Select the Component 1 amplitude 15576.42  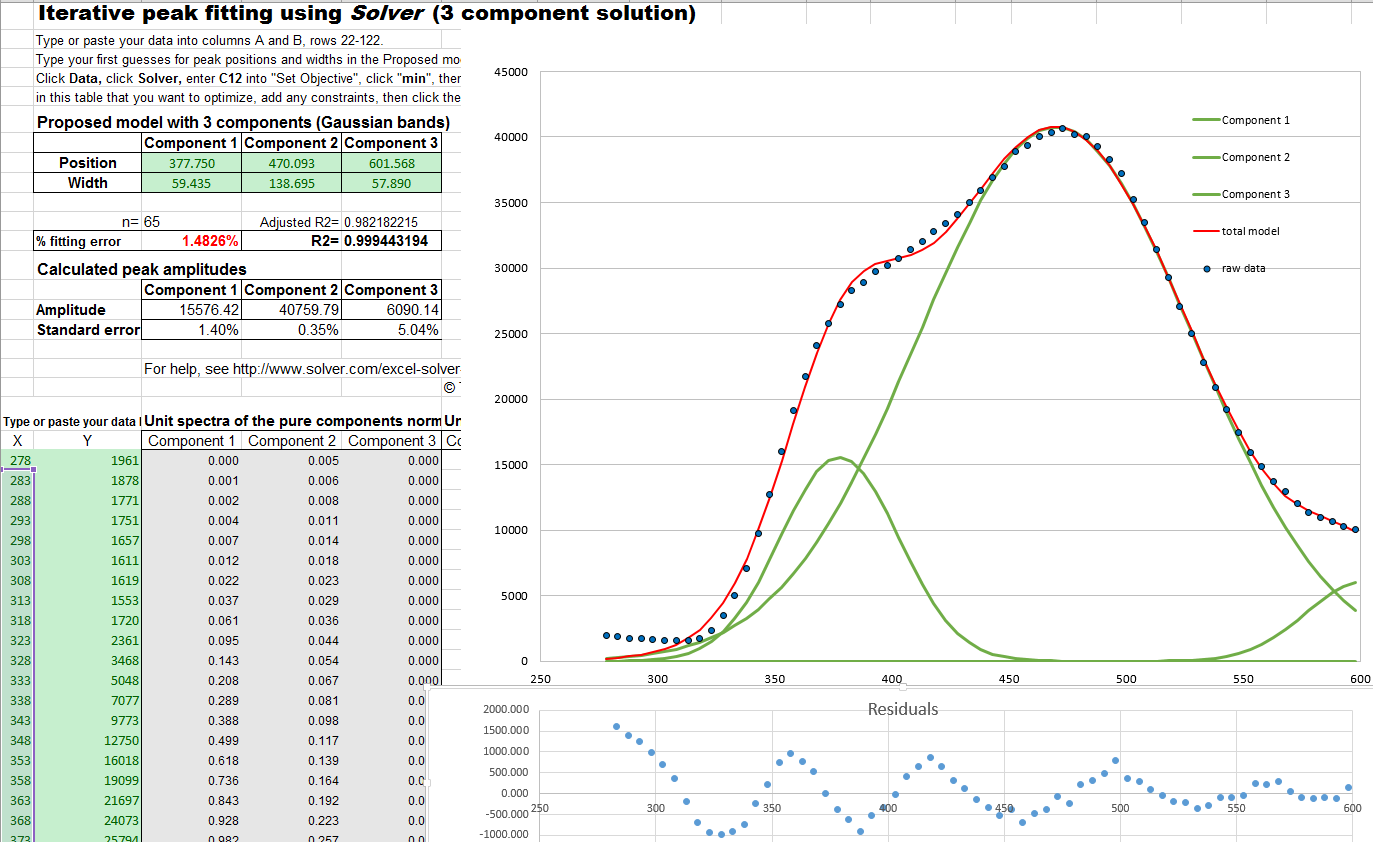(206, 310)
